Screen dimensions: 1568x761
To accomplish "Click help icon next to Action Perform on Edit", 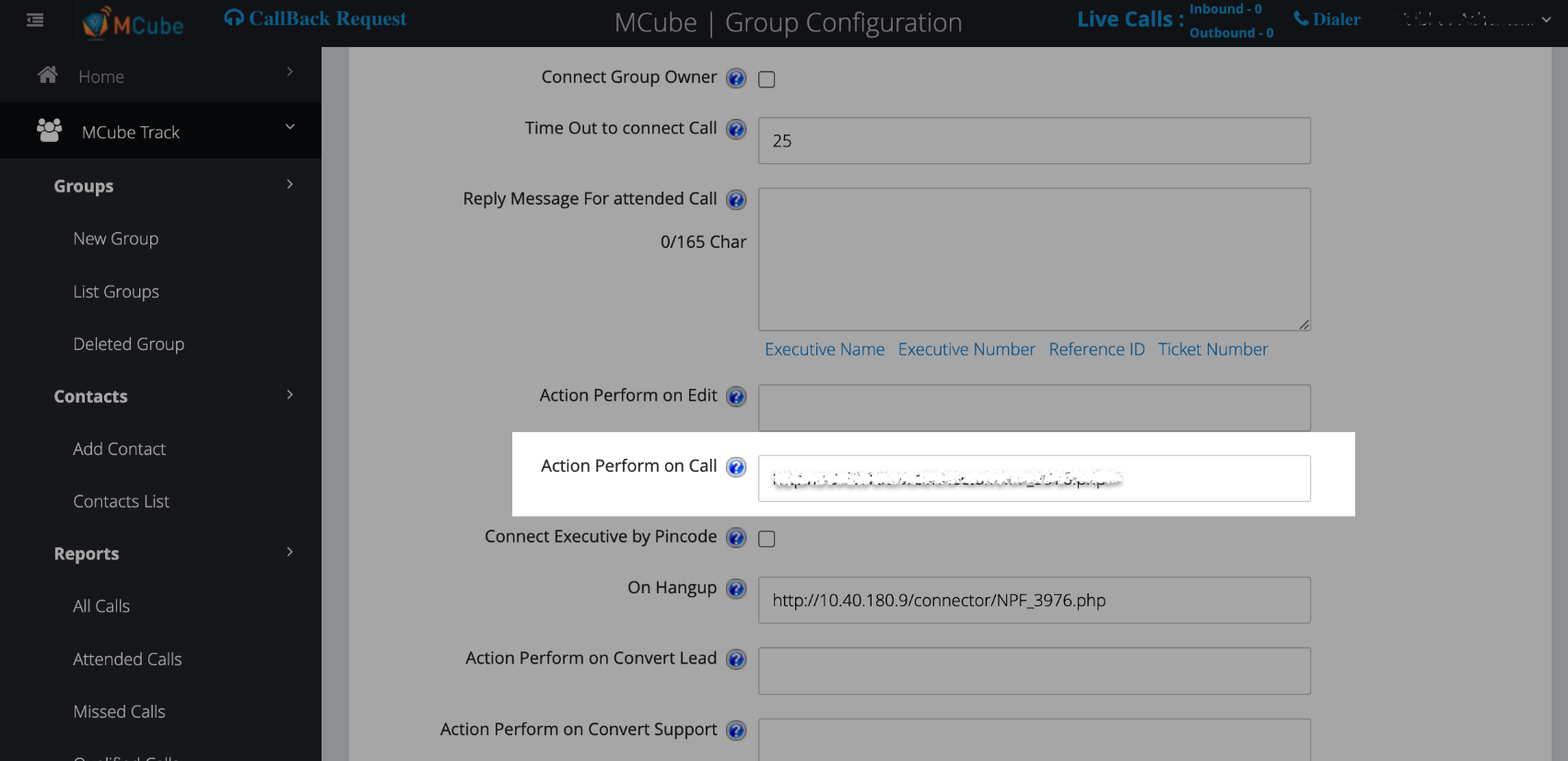I will point(736,396).
